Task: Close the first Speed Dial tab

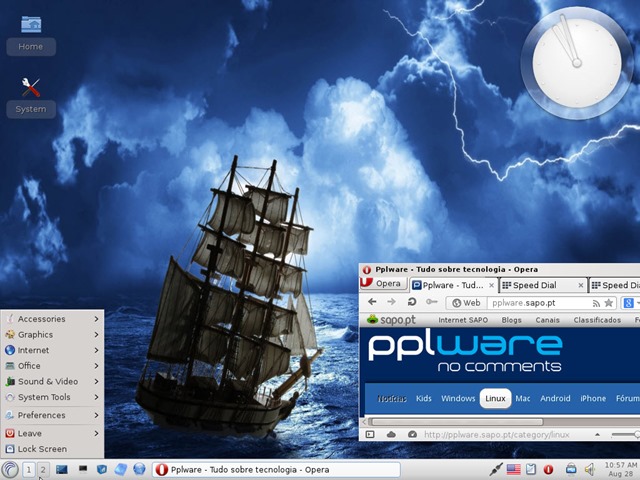Action: coord(581,285)
